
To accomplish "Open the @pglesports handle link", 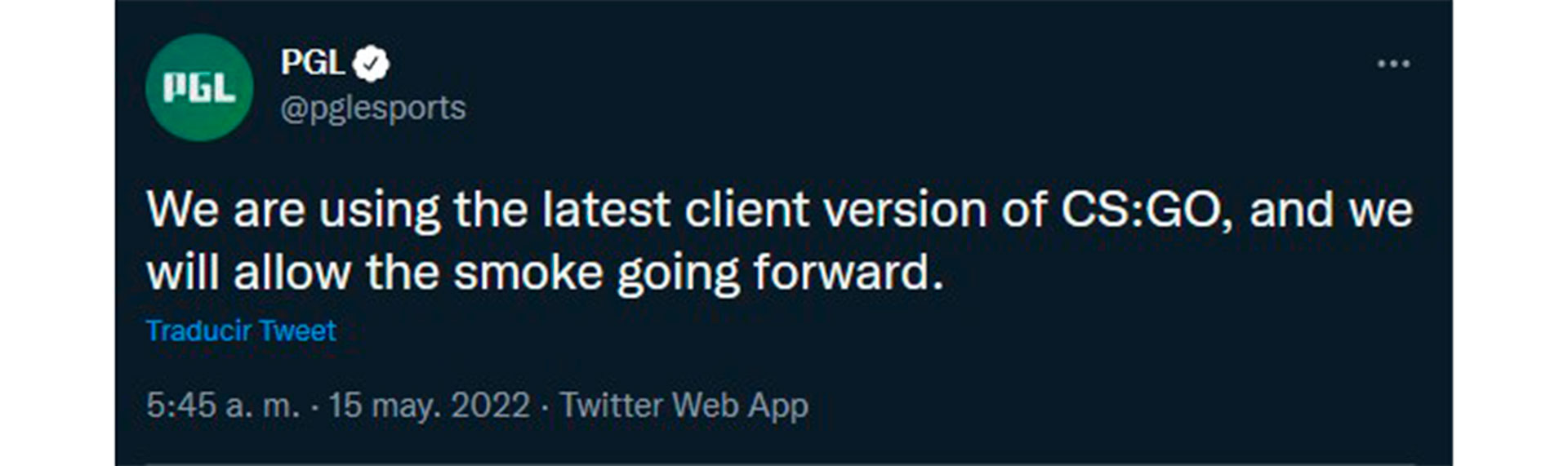I will pyautogui.click(x=373, y=109).
